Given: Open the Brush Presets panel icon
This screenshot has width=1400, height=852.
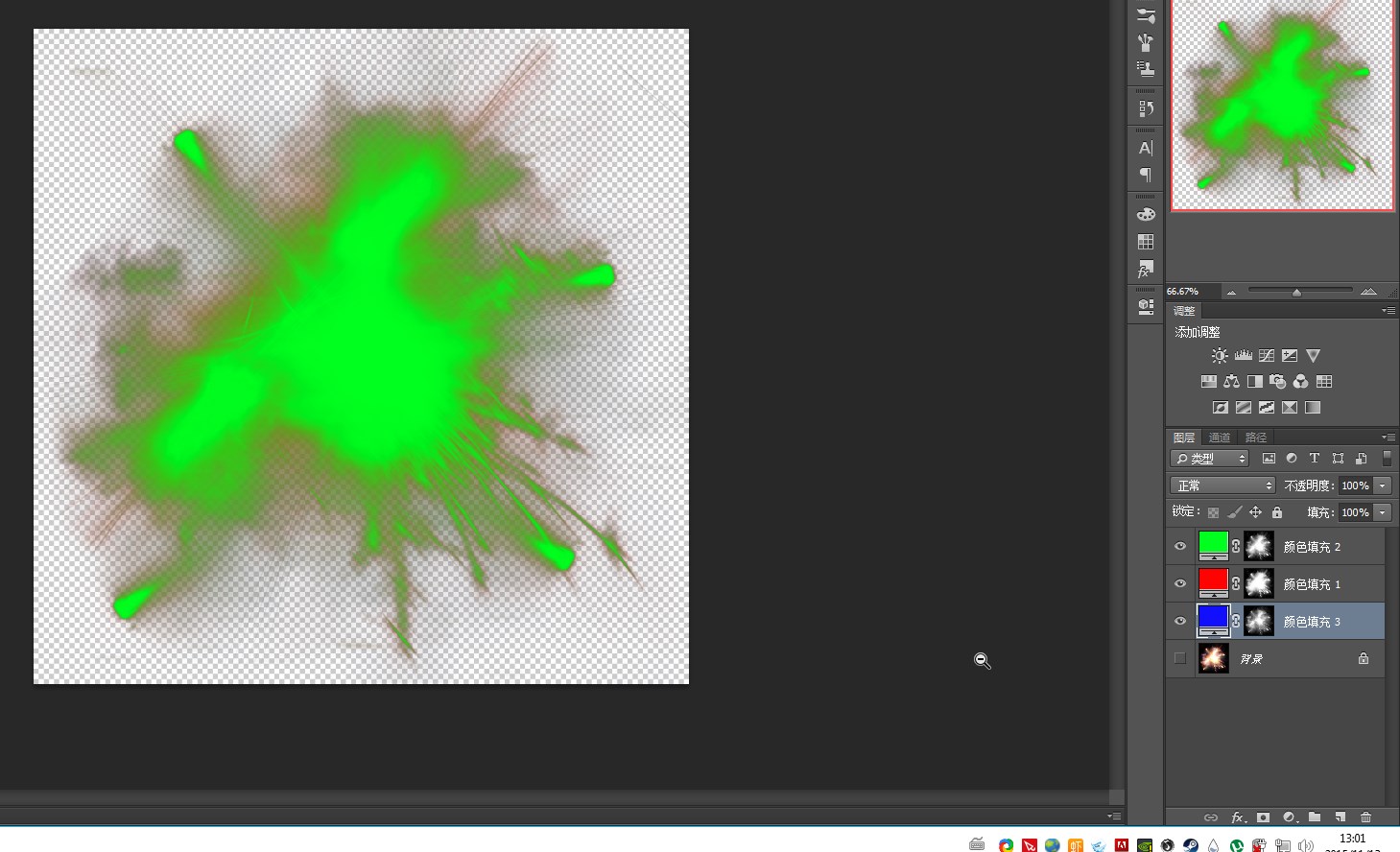Looking at the screenshot, I should (1146, 15).
